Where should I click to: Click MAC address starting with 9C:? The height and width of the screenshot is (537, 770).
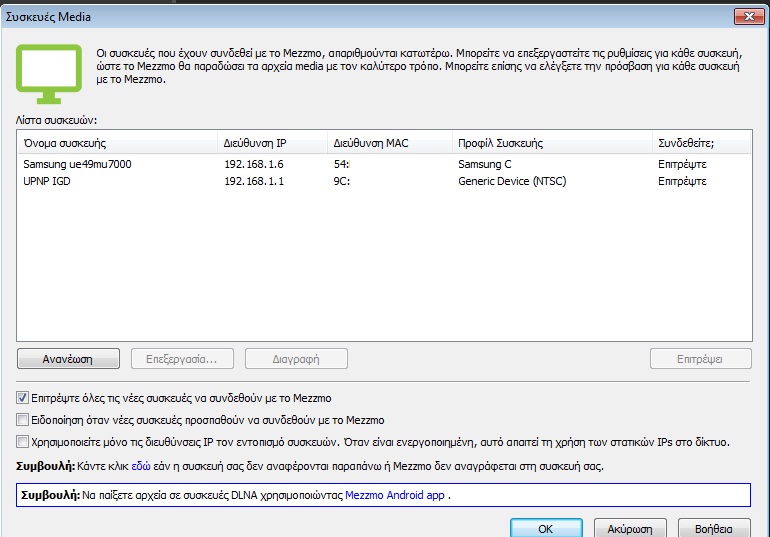342,181
